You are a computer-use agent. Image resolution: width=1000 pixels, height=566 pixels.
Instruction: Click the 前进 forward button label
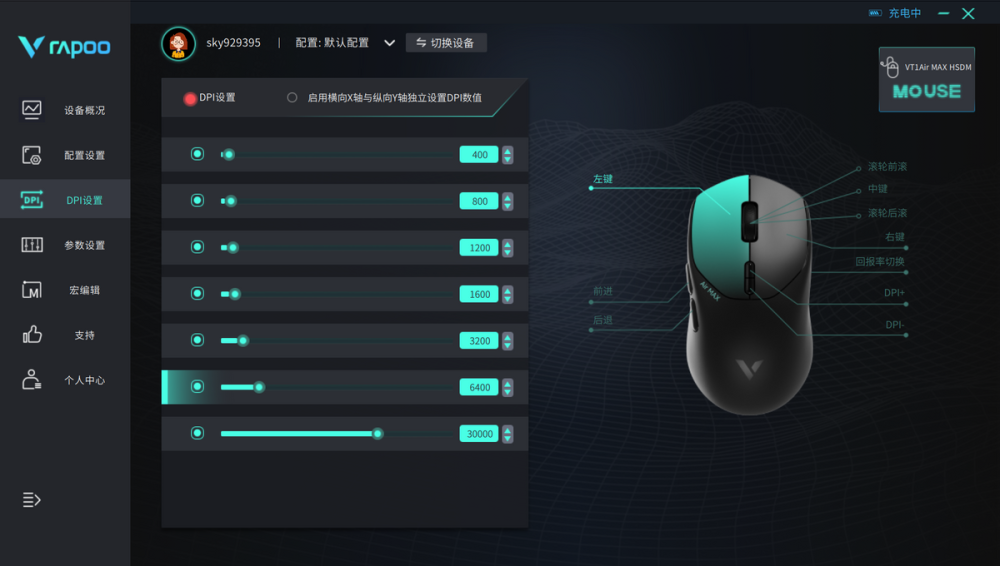pos(603,291)
